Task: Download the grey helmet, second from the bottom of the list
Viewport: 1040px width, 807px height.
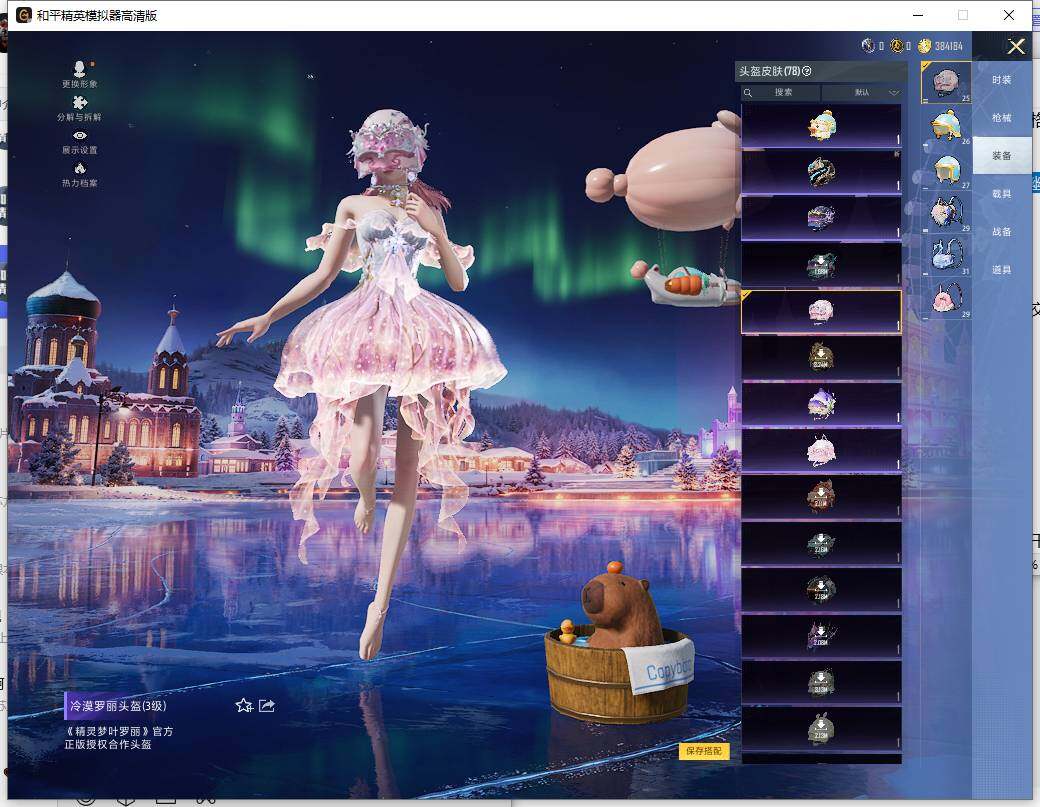Action: click(x=821, y=682)
